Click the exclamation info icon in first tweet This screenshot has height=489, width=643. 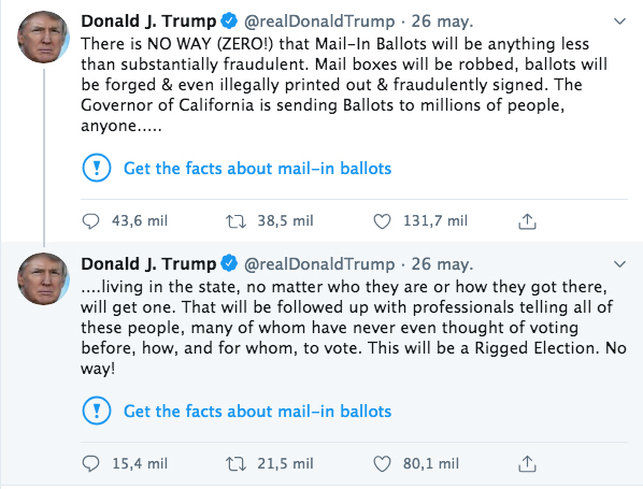[x=95, y=168]
